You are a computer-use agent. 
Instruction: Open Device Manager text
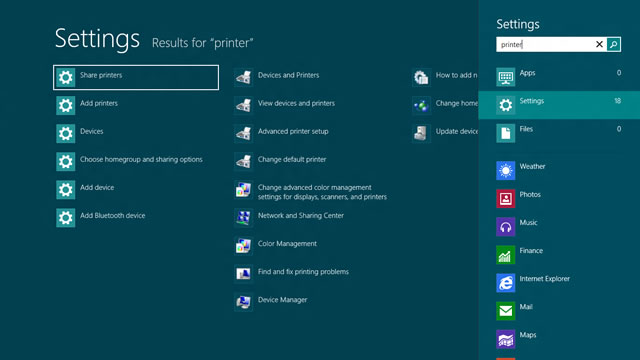(282, 300)
